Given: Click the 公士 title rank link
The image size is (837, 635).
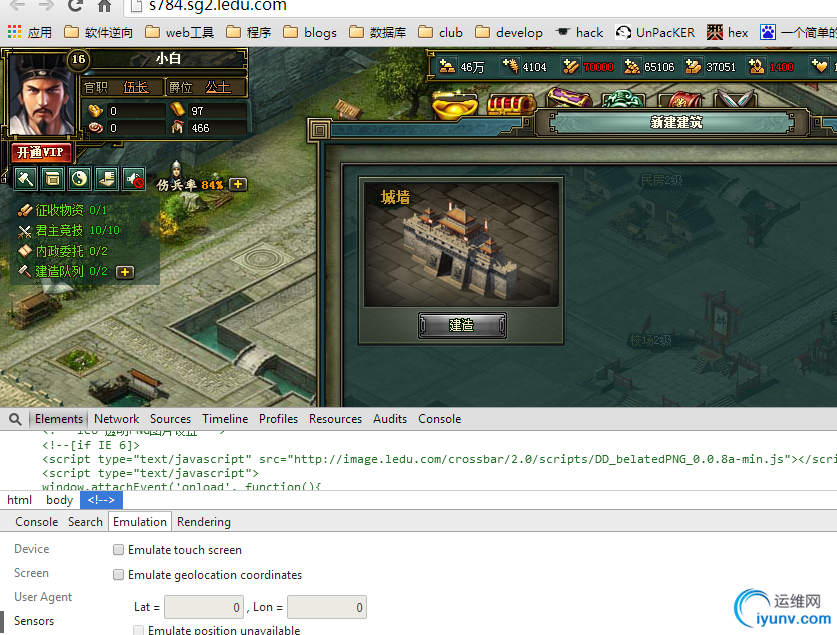Looking at the screenshot, I should pyautogui.click(x=218, y=87).
